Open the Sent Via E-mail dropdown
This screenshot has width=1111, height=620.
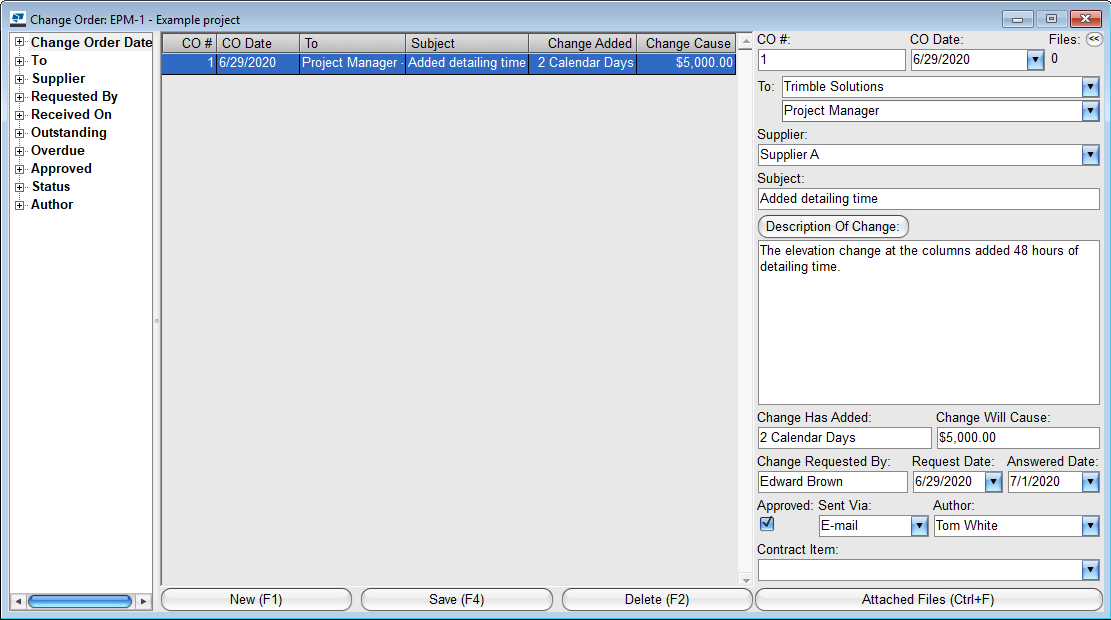click(919, 526)
